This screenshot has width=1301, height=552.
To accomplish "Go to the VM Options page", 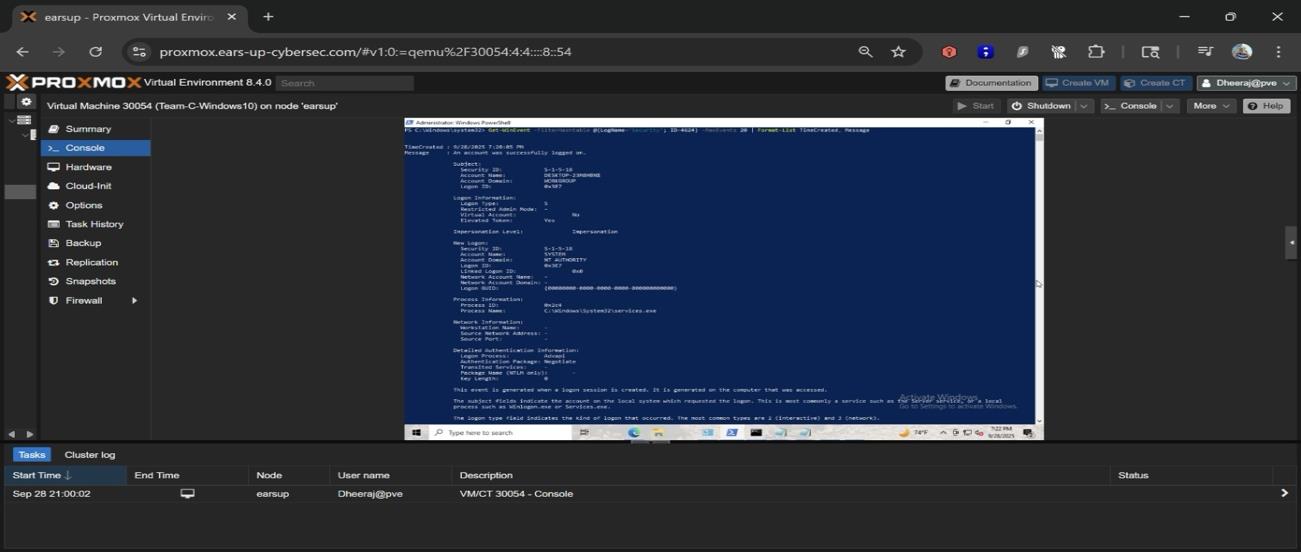I will [95, 205].
